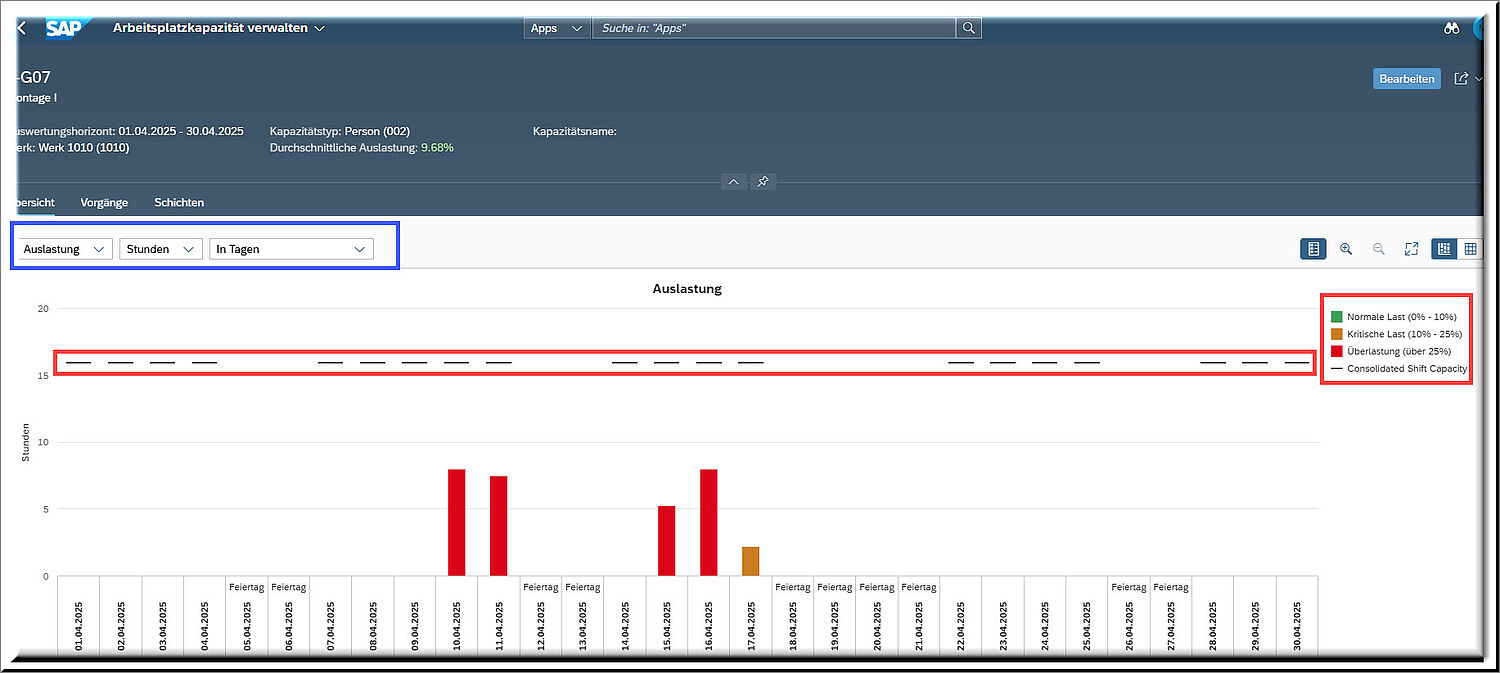Collapse the header with up chevron
The image size is (1500, 673).
pyautogui.click(x=734, y=182)
